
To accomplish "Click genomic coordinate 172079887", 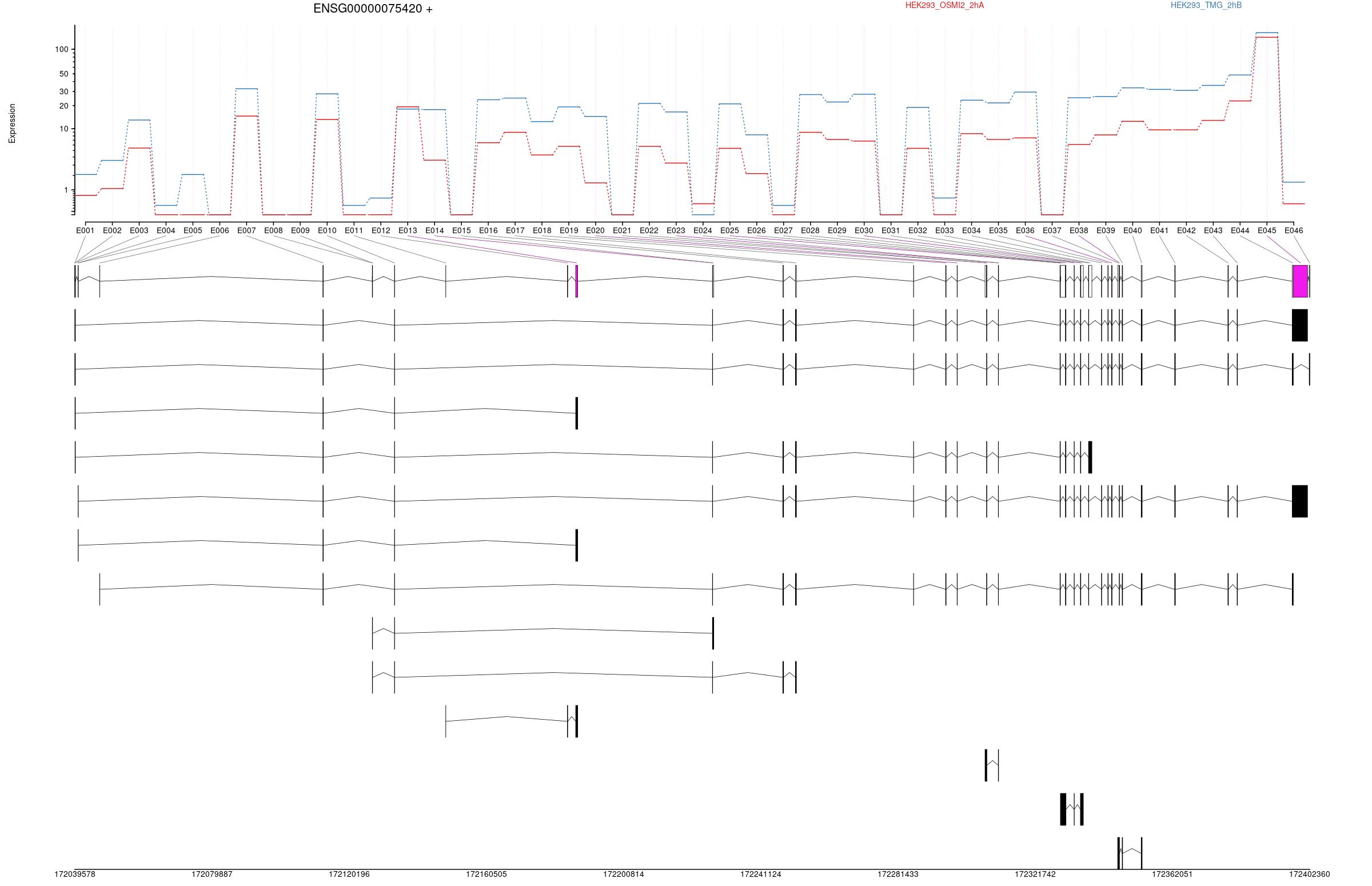I will coord(212,874).
